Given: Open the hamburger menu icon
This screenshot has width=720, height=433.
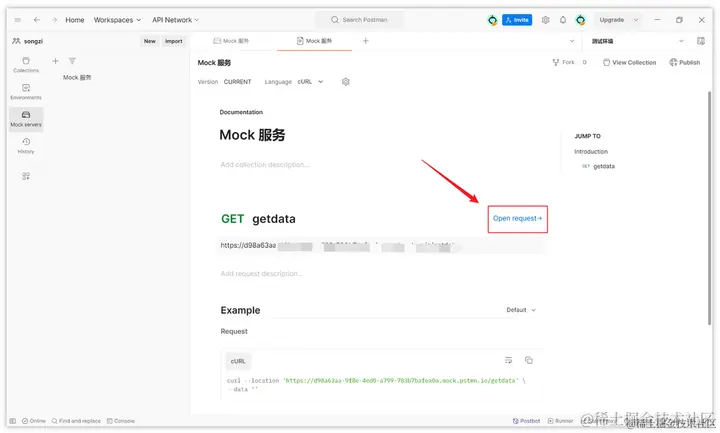Looking at the screenshot, I should tap(17, 20).
